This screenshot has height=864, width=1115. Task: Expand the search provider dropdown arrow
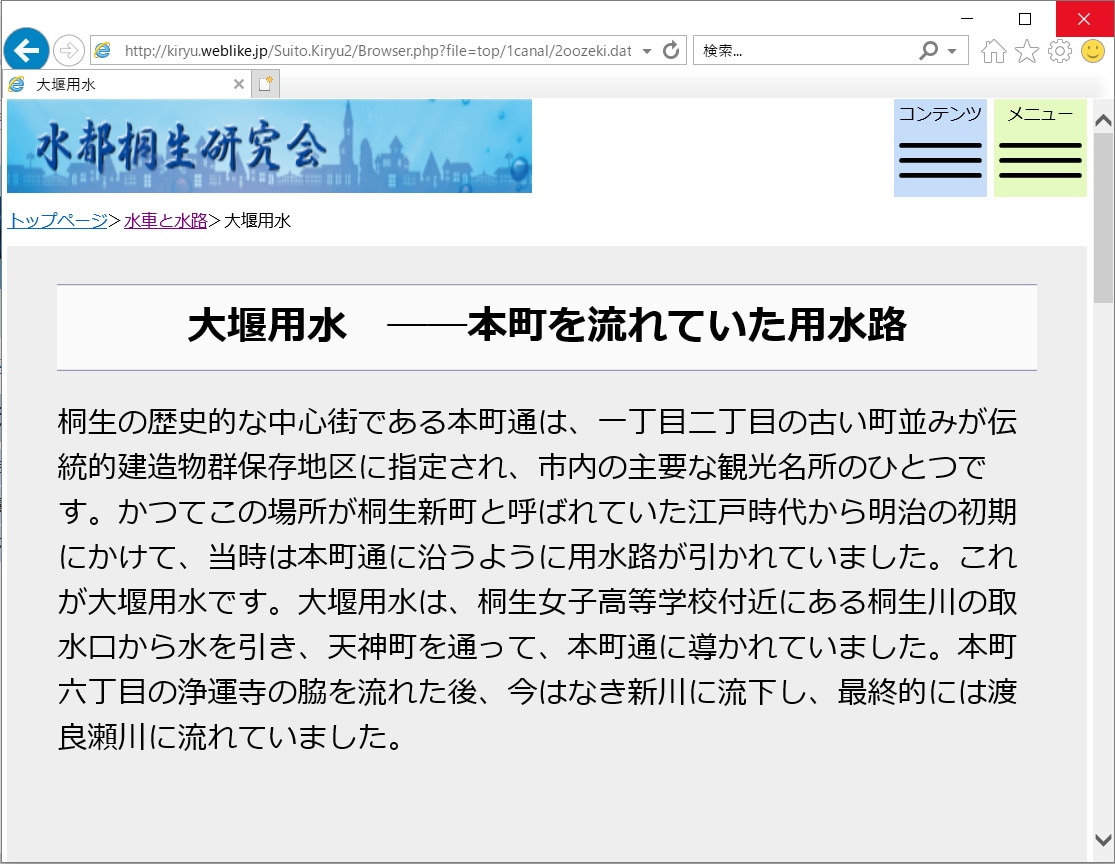[x=952, y=50]
